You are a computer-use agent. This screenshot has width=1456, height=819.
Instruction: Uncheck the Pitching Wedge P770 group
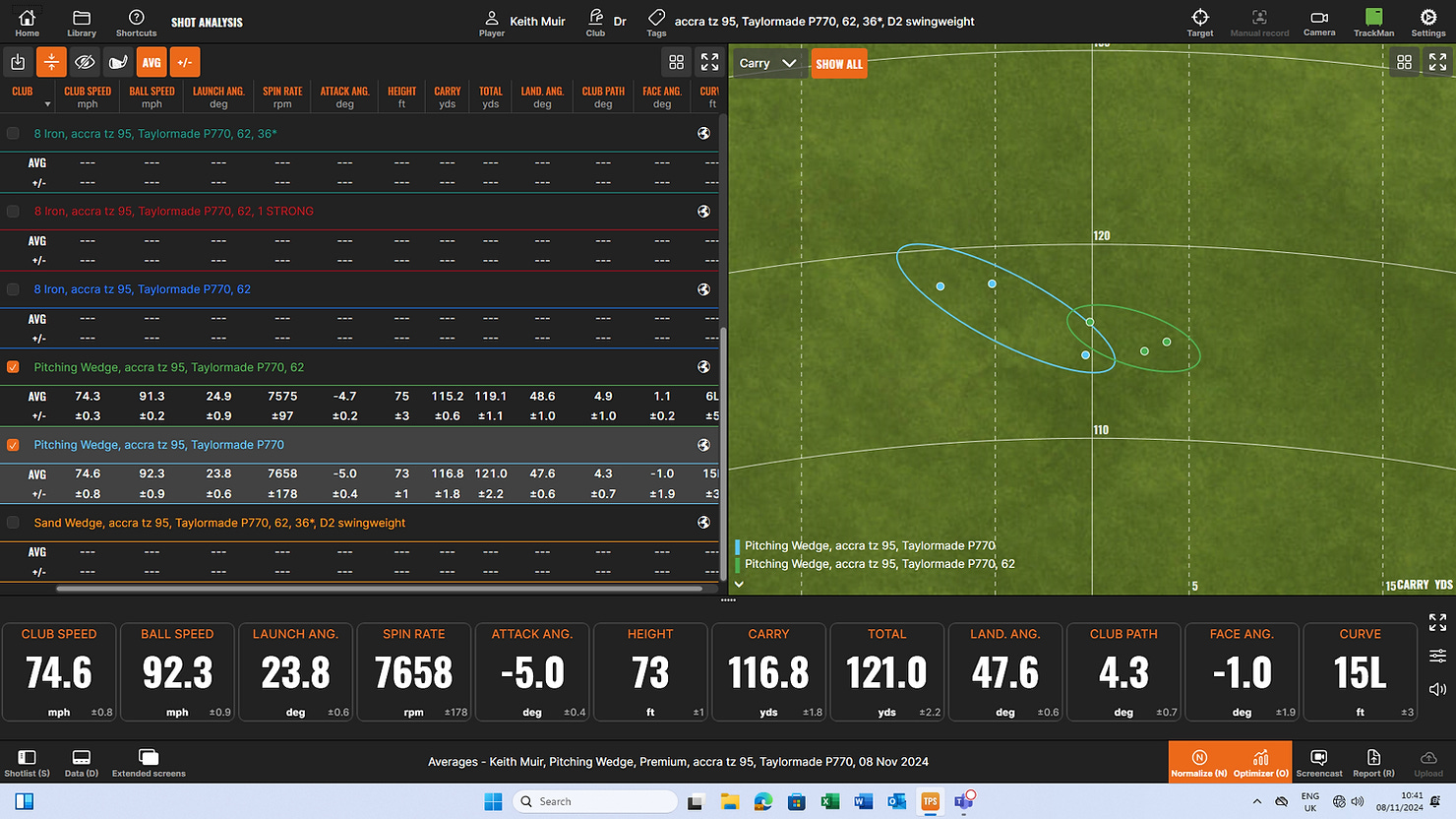click(13, 445)
